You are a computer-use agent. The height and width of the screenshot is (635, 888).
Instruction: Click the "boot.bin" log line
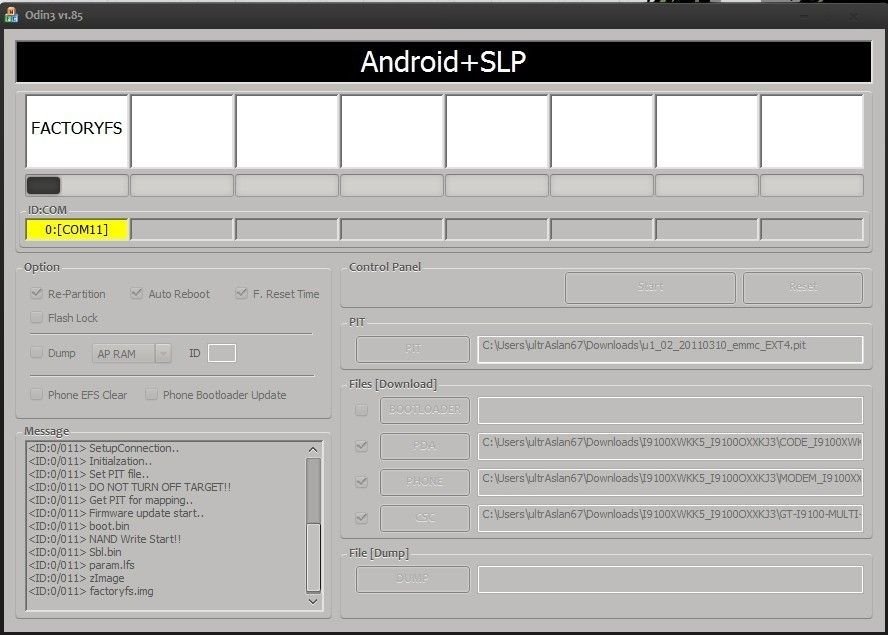79,526
